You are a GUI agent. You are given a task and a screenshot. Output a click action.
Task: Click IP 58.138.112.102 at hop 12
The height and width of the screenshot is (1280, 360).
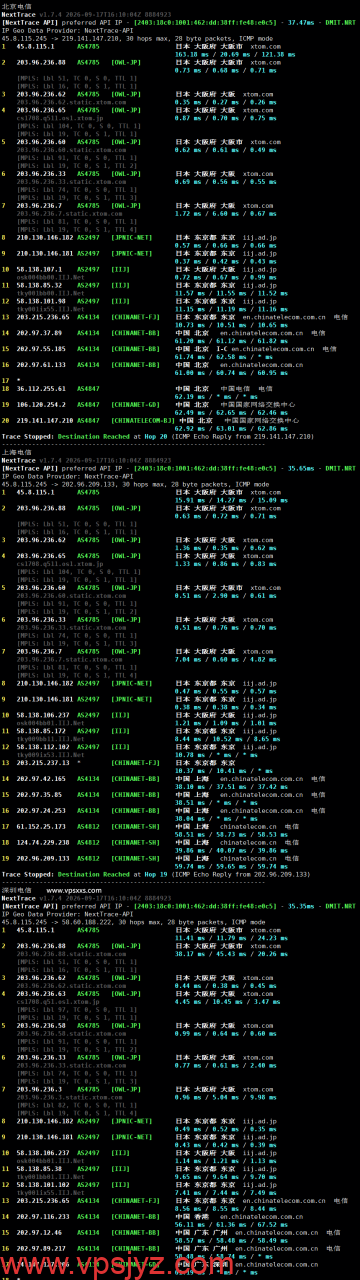(42, 746)
